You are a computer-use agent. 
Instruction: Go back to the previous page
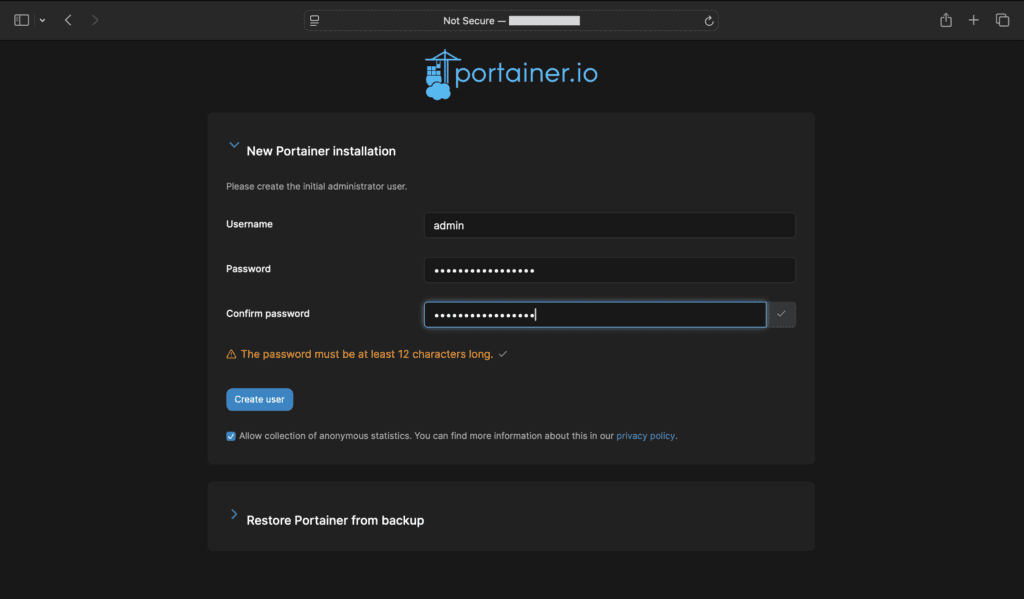[x=68, y=20]
